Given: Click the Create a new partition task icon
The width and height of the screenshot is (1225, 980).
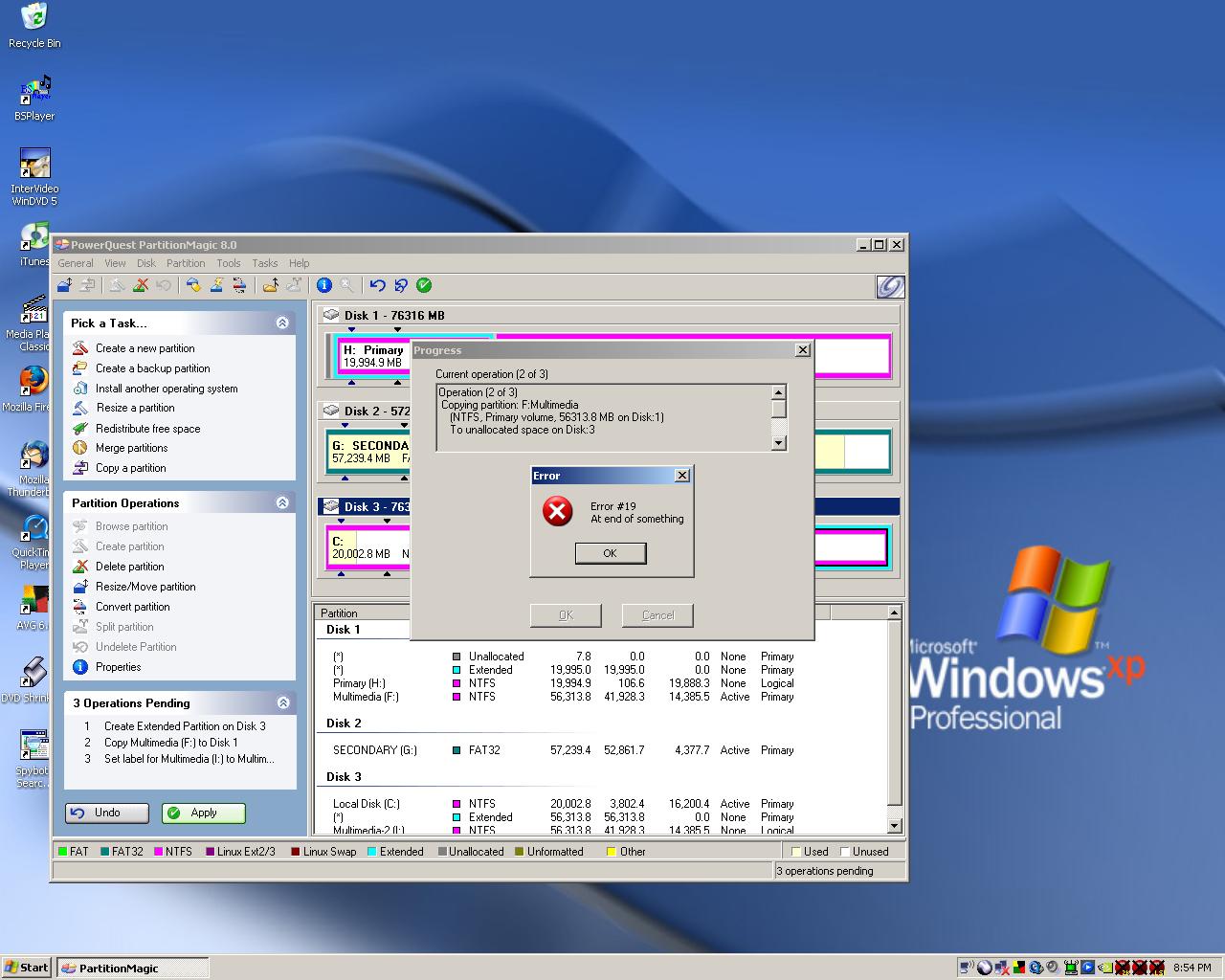Looking at the screenshot, I should click(80, 348).
